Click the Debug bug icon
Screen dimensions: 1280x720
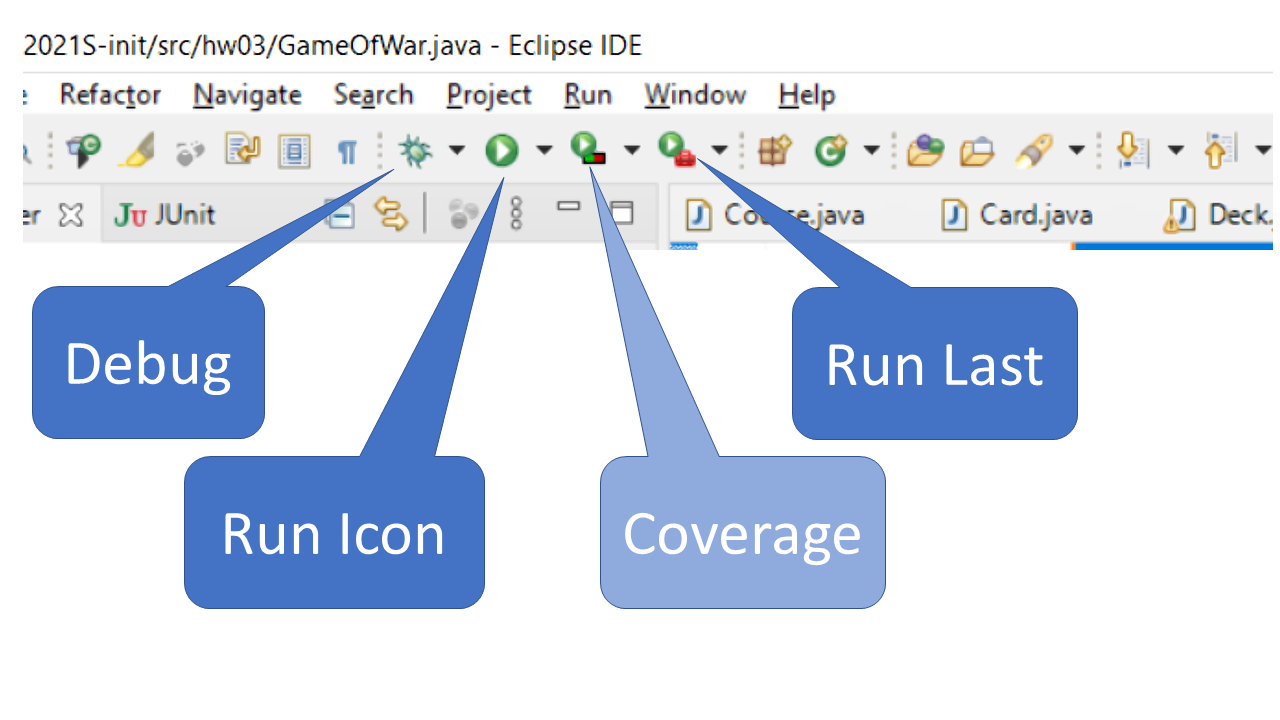pos(414,151)
